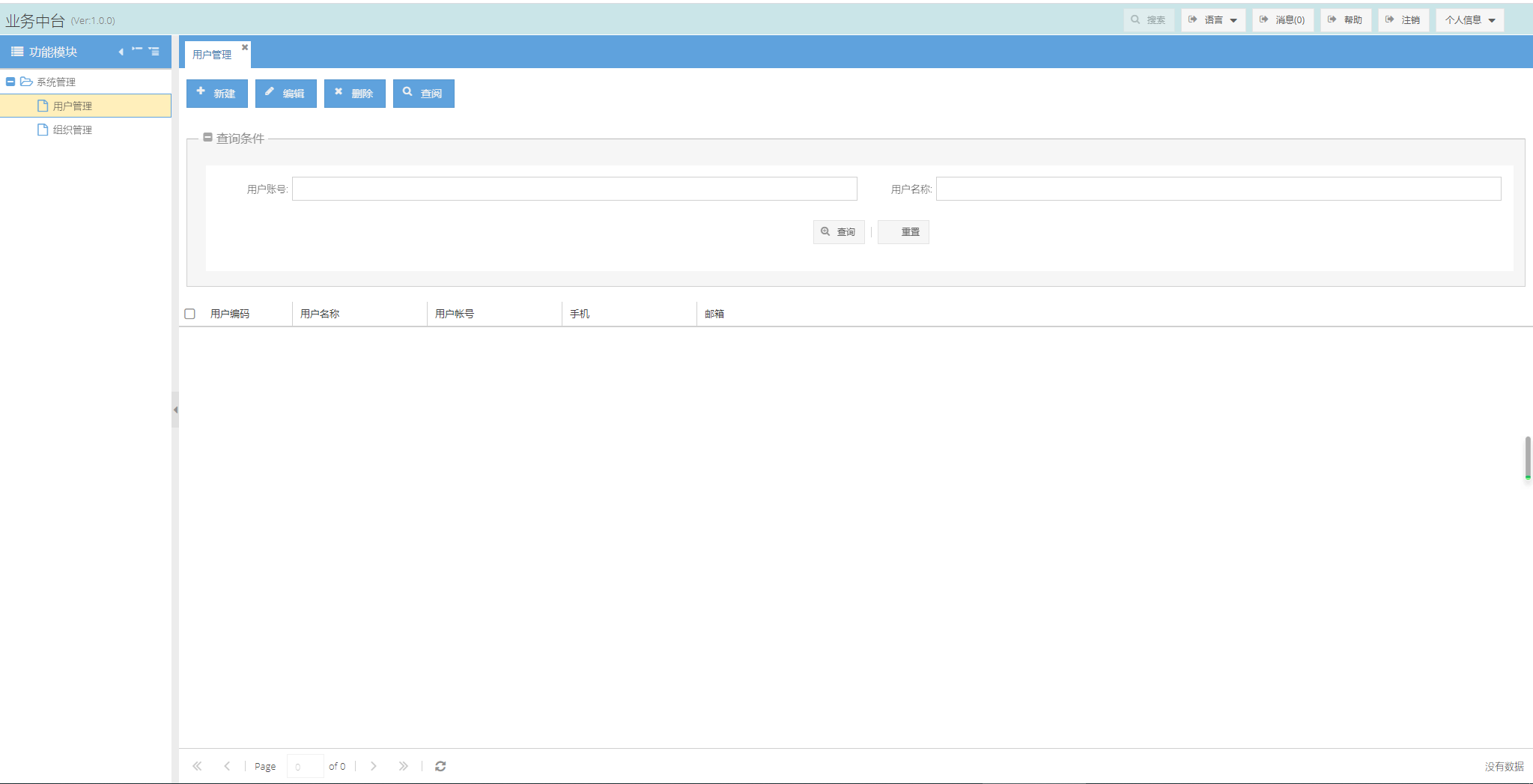Focus the 用户账号 input field

point(574,189)
